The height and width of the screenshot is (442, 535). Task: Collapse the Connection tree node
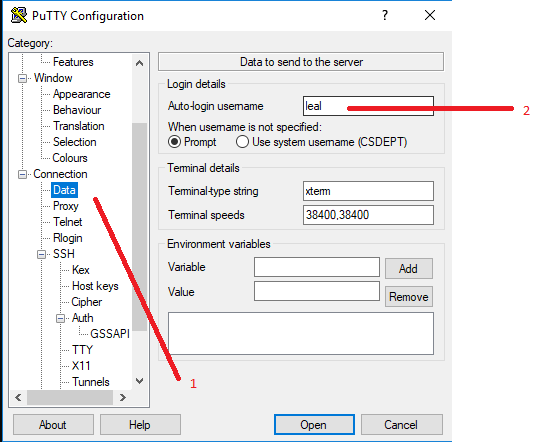22,174
